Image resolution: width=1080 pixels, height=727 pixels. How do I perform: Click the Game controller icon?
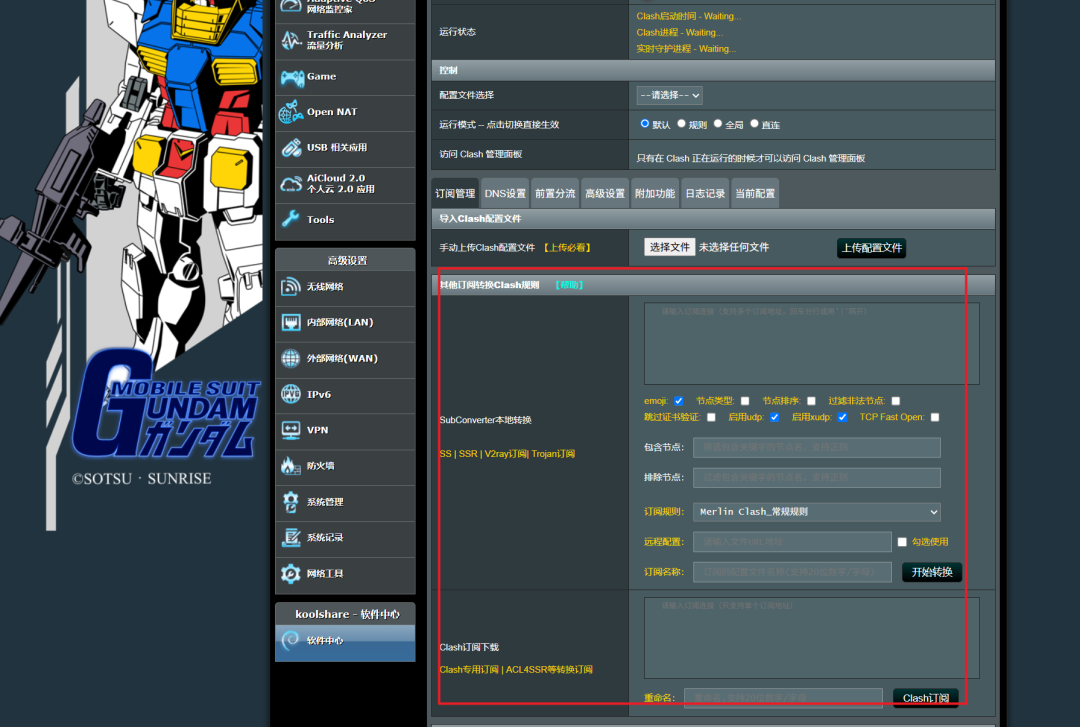292,78
